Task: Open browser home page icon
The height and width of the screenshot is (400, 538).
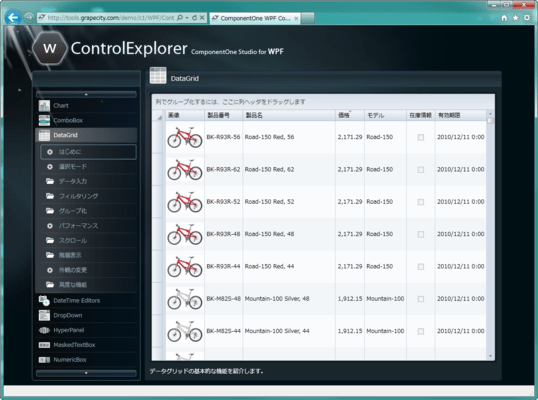Action: pyautogui.click(x=504, y=18)
